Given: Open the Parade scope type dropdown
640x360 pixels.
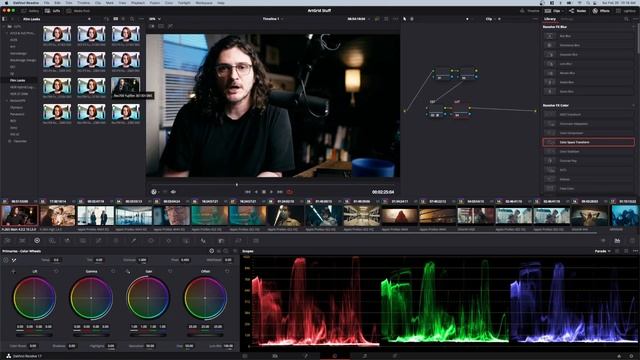Looking at the screenshot, I should [602, 251].
